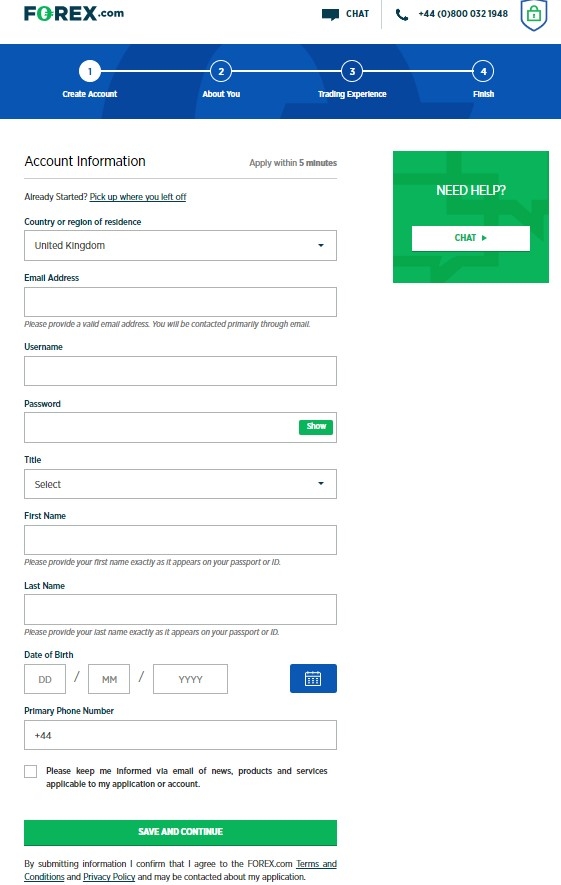
Task: Expand the Title select dropdown
Action: point(181,484)
